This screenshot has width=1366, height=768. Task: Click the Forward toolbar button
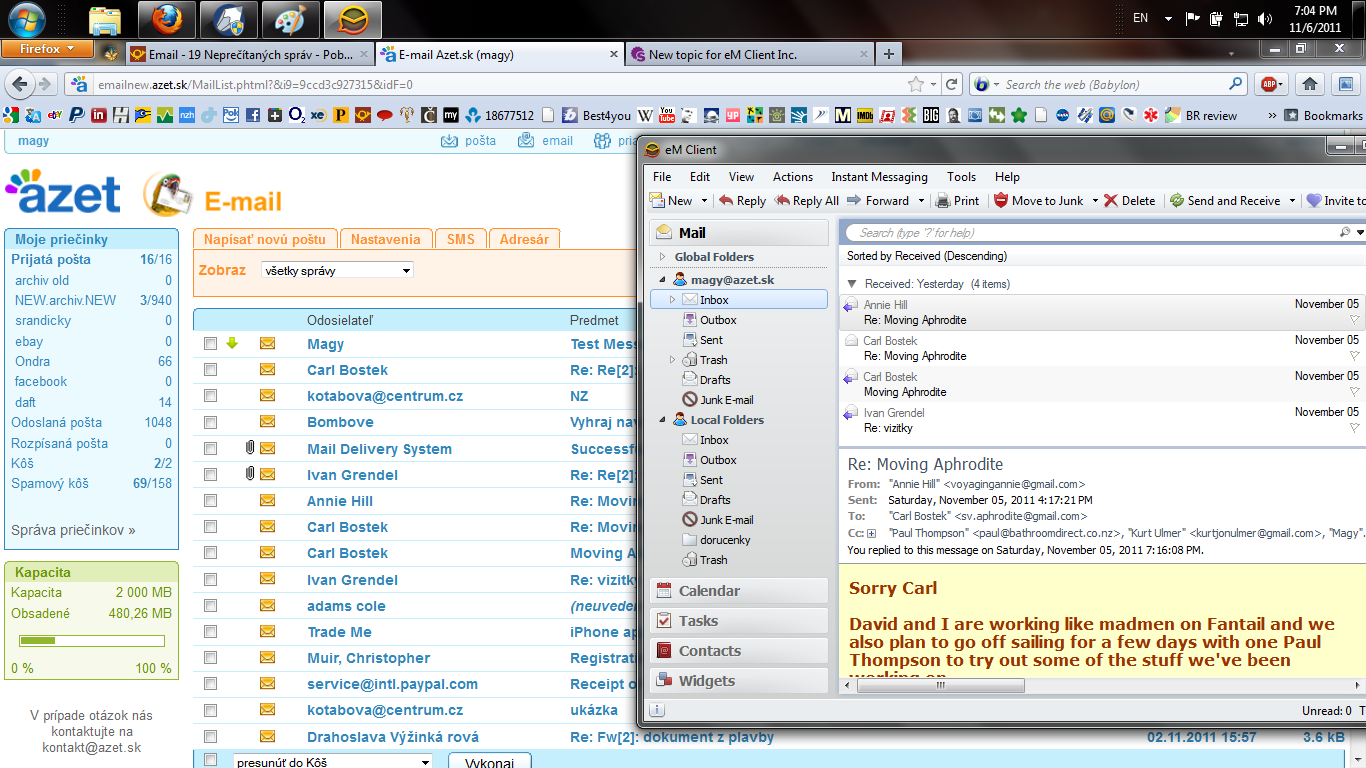[x=878, y=200]
